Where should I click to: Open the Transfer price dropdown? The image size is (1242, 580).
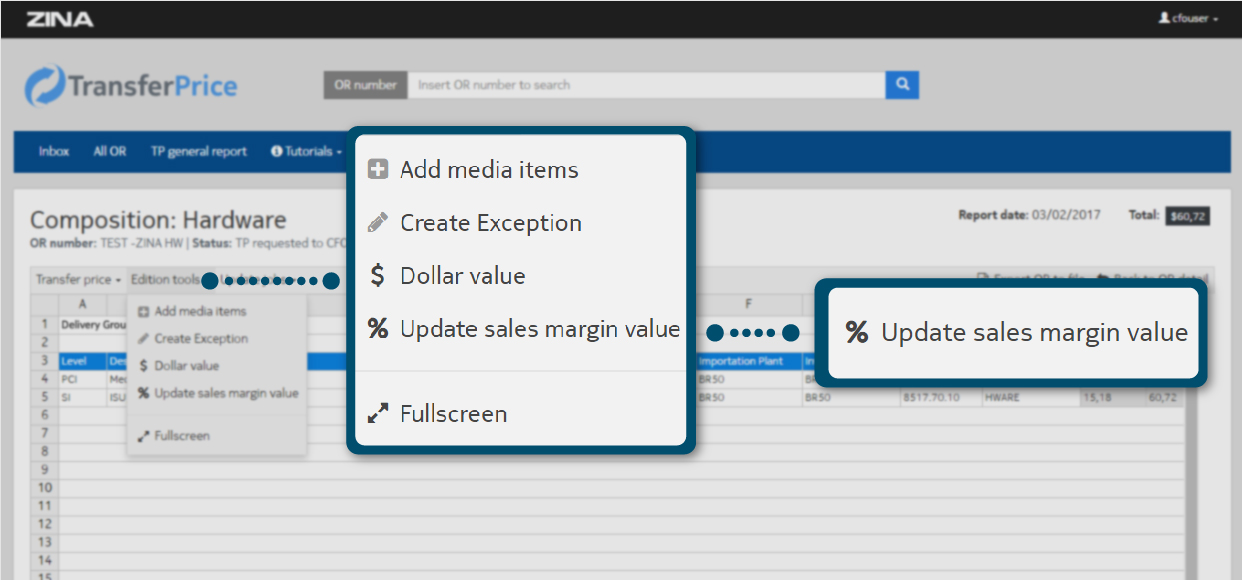tap(78, 280)
